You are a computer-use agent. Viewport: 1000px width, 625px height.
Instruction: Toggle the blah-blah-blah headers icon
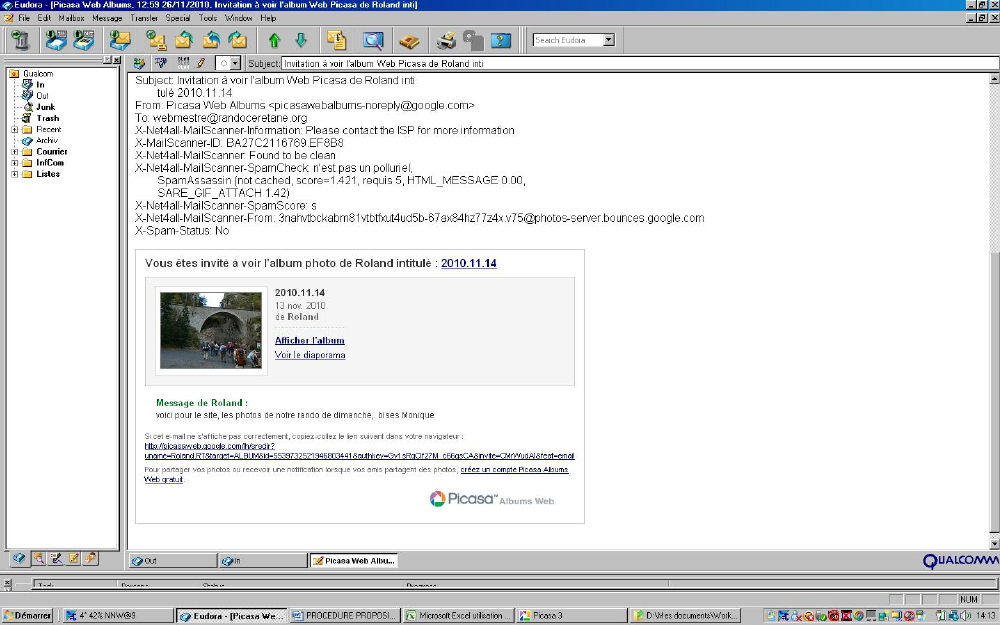click(184, 62)
